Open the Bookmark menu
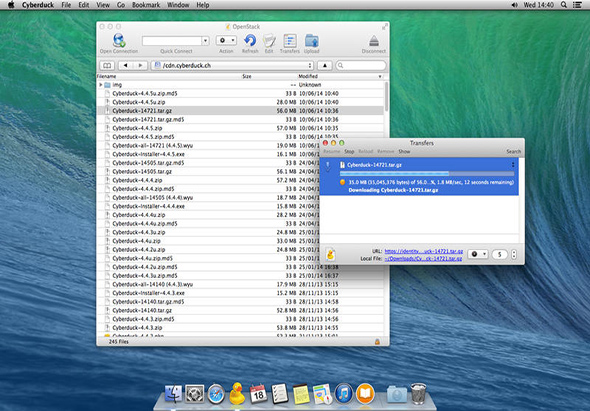The height and width of the screenshot is (411, 590). (x=146, y=5)
